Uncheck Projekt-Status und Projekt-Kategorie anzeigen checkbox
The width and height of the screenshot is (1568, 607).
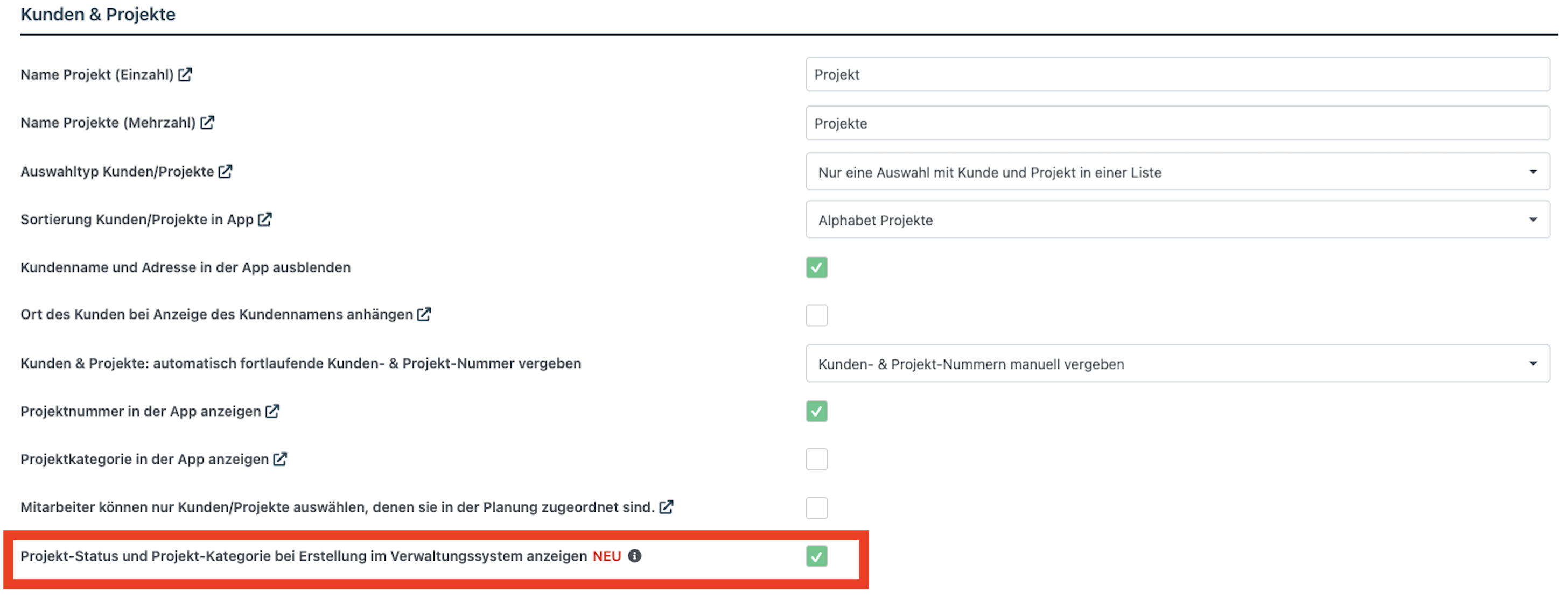tap(816, 556)
